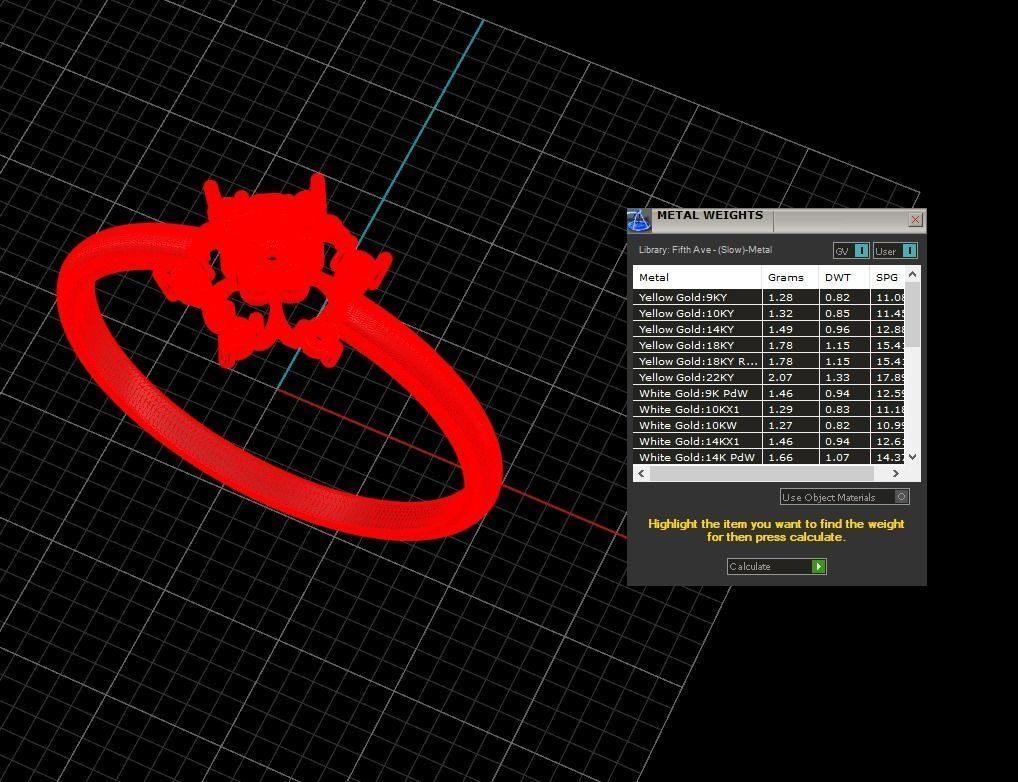
Task: Toggle the User library switch
Action: tap(895, 251)
